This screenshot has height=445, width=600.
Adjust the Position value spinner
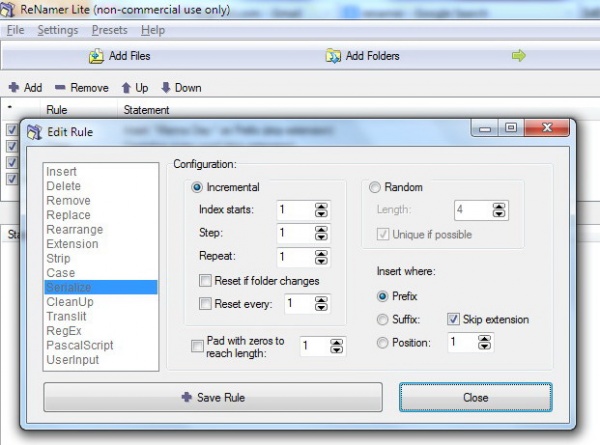coord(484,342)
